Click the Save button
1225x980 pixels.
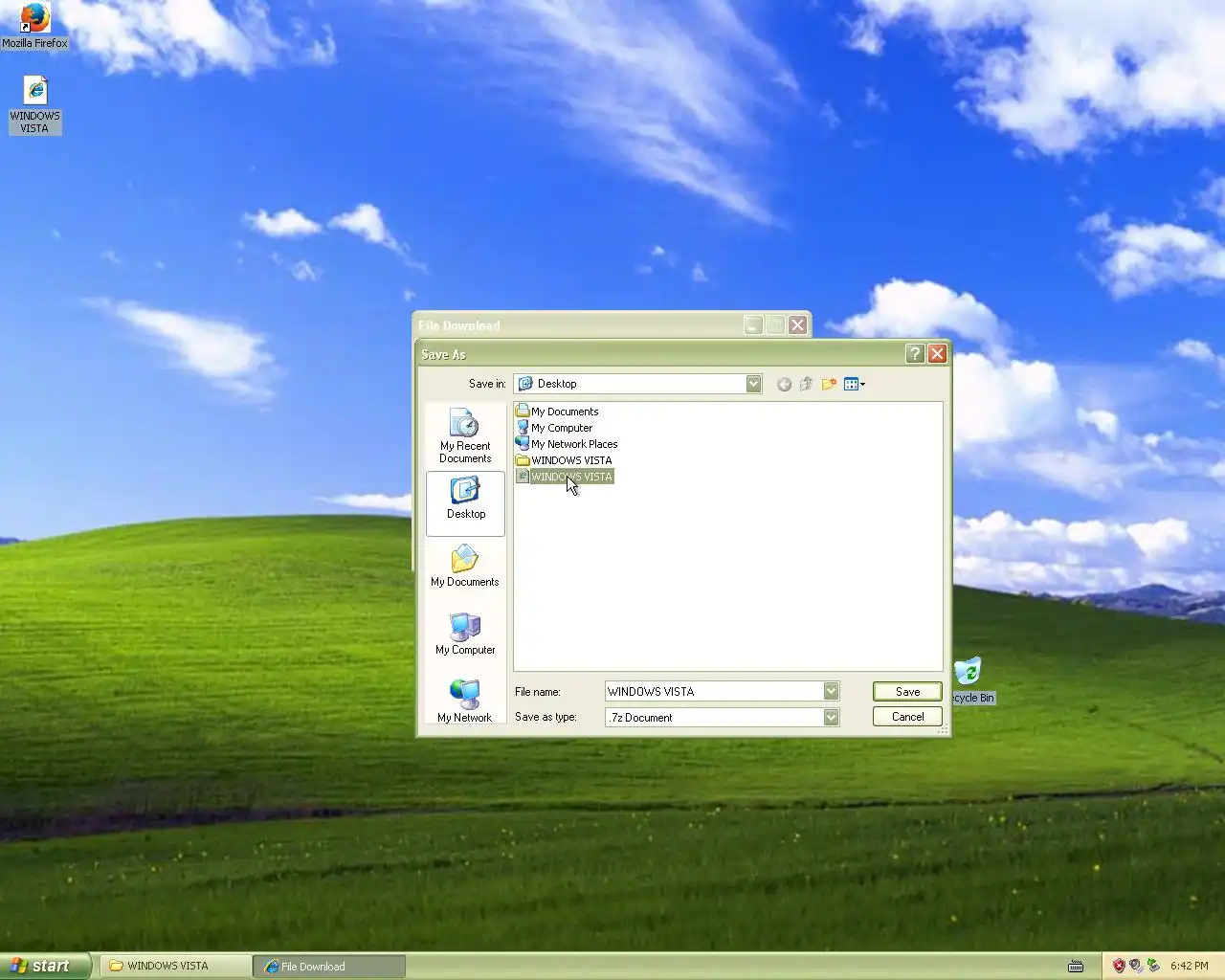point(907,691)
